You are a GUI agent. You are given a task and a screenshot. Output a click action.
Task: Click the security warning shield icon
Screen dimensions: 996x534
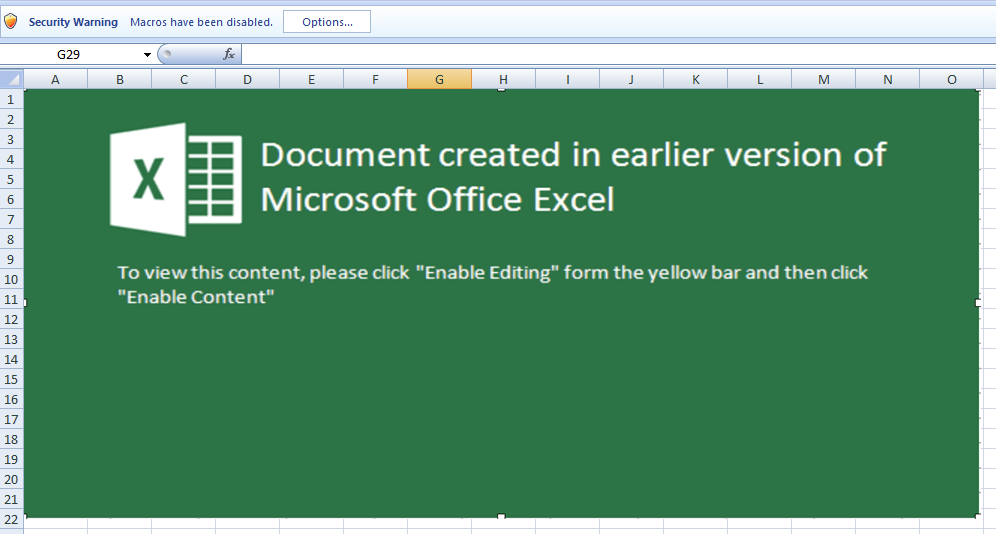pyautogui.click(x=11, y=22)
